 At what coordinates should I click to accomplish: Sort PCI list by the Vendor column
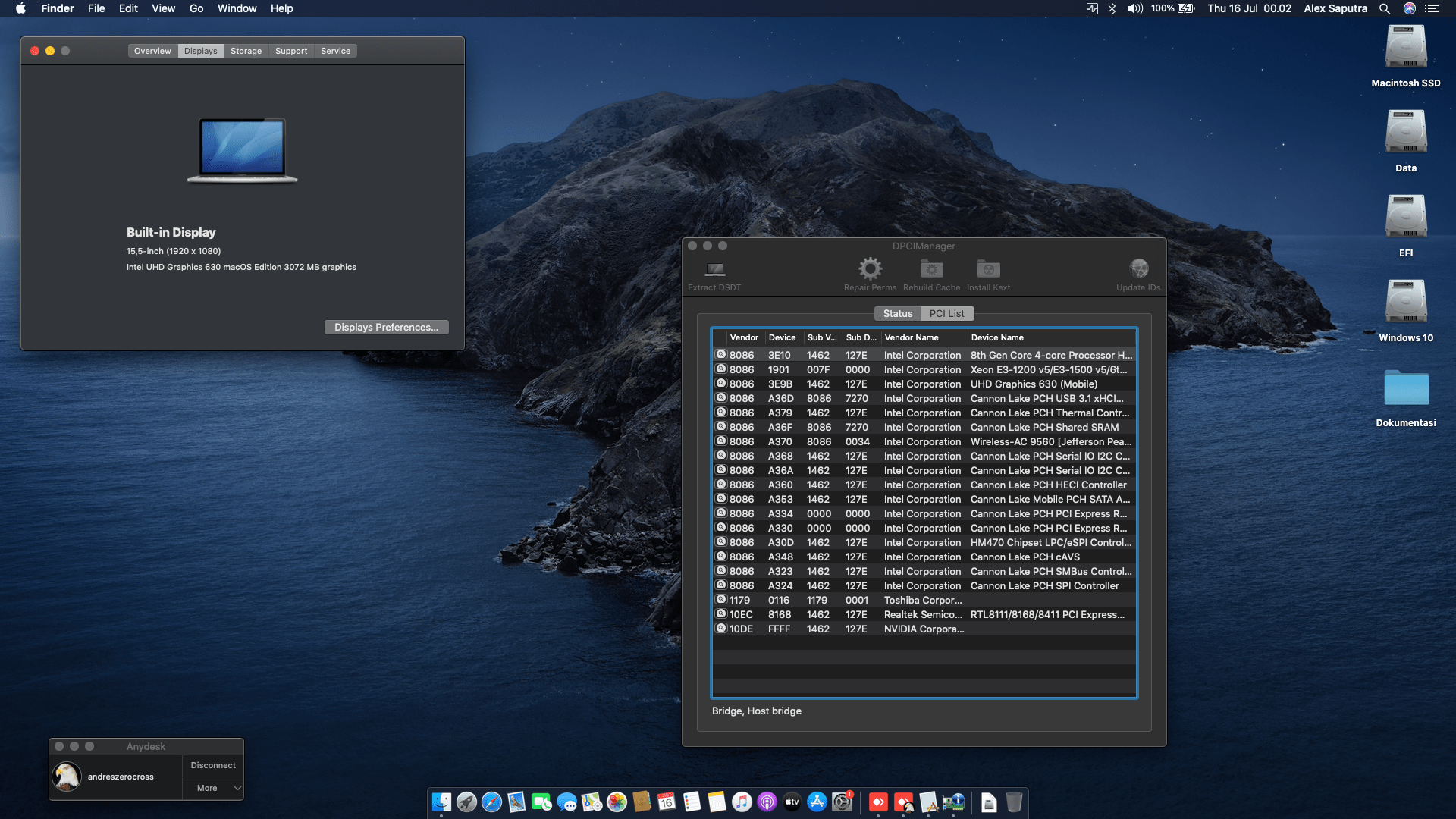[744, 337]
